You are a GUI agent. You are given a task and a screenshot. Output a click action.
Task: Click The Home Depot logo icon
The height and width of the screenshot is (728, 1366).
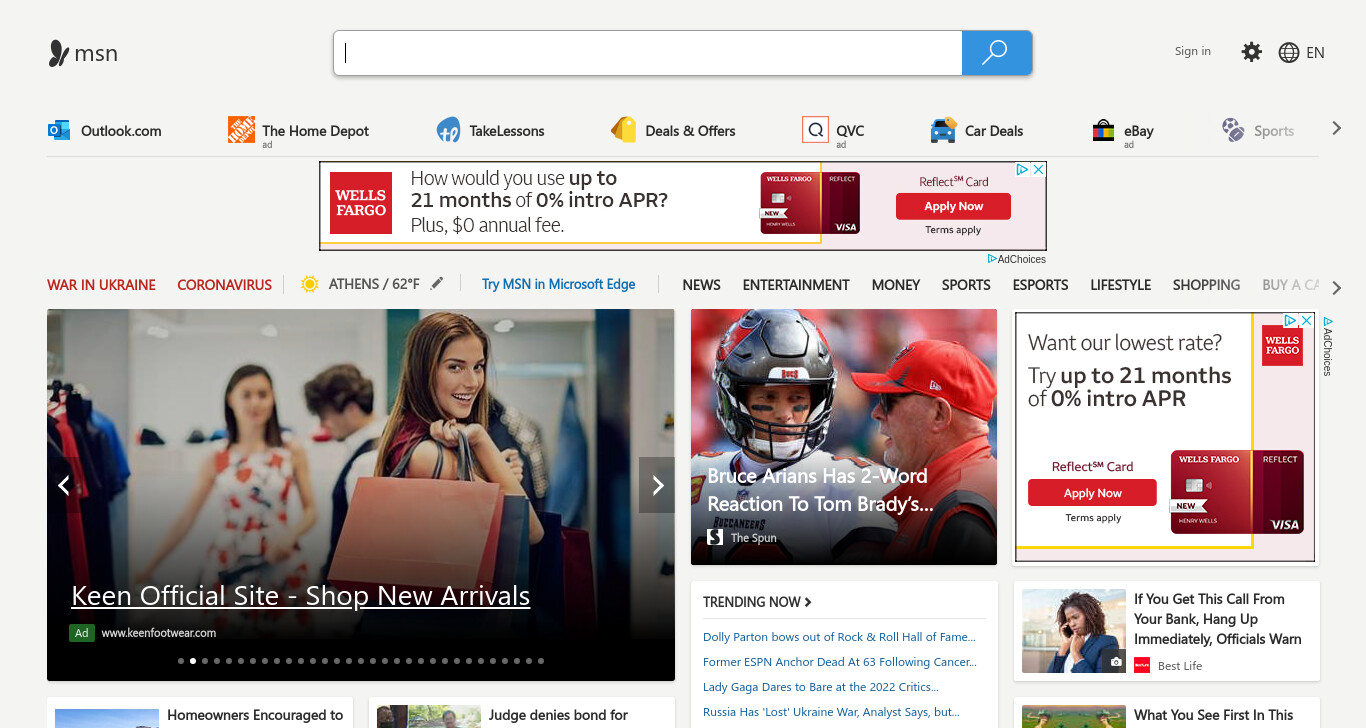click(241, 129)
